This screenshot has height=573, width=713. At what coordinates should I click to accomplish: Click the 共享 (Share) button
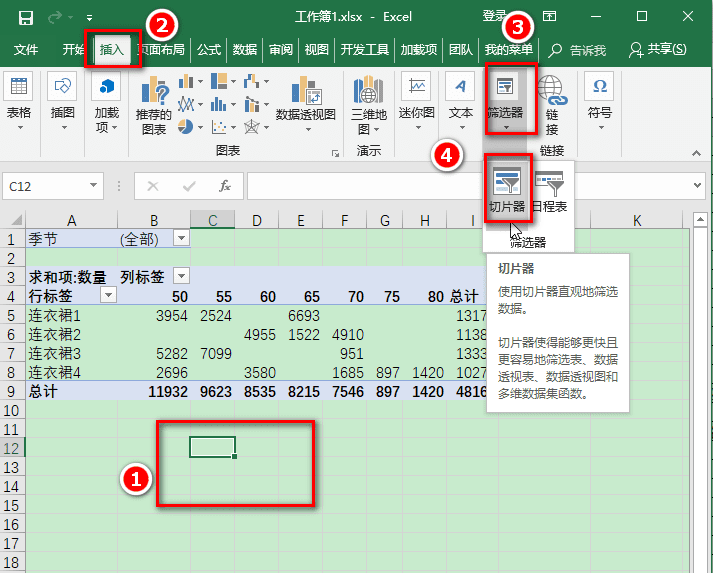658,49
